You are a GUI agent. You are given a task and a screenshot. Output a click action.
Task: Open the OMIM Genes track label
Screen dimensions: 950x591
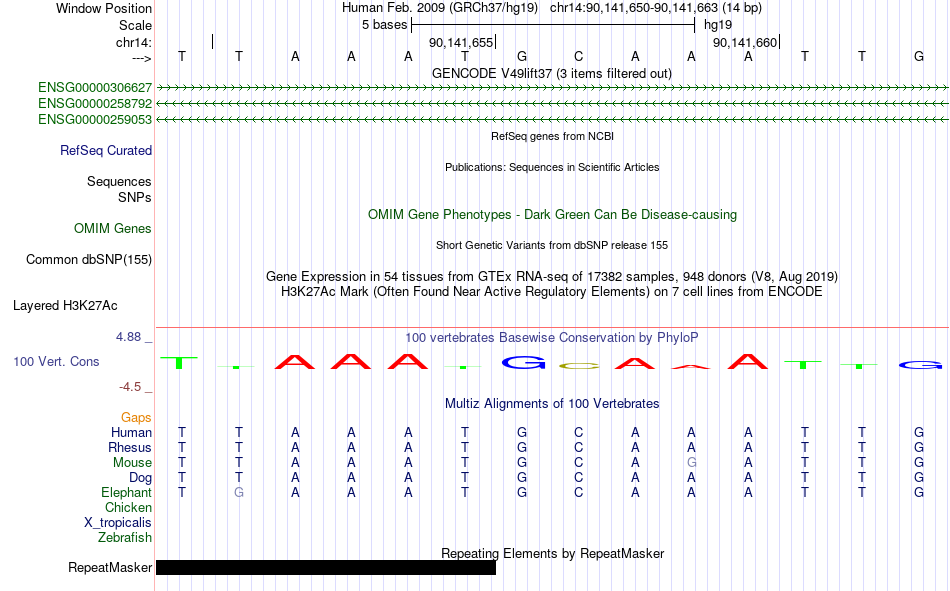[x=113, y=229]
